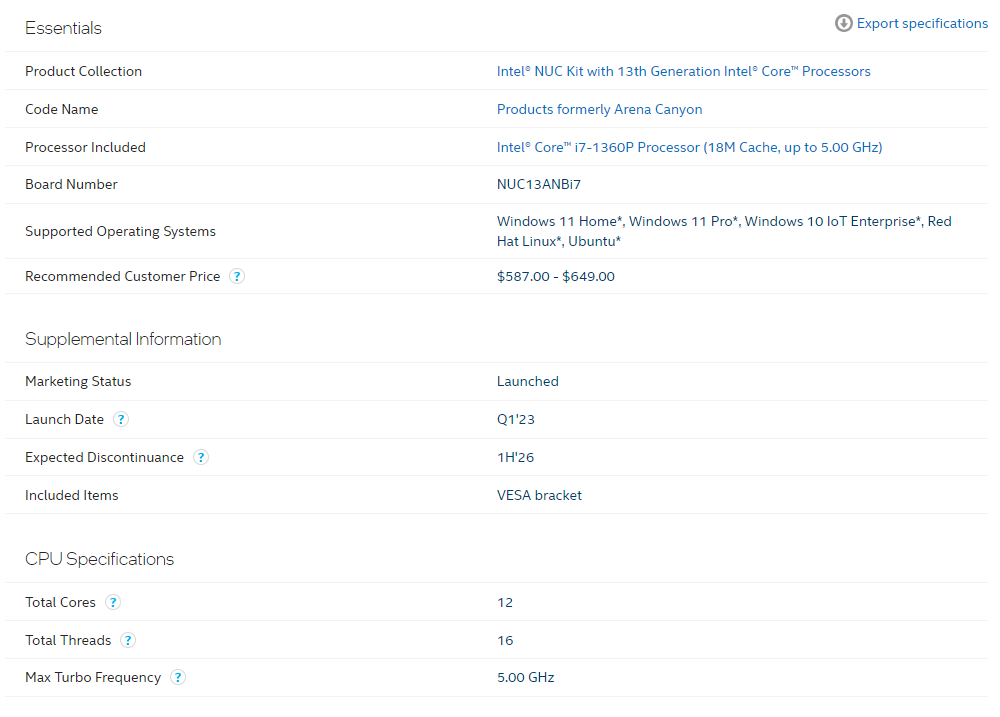Click the $587.00 - $649.00 price value
1000x717 pixels.
[x=555, y=277]
